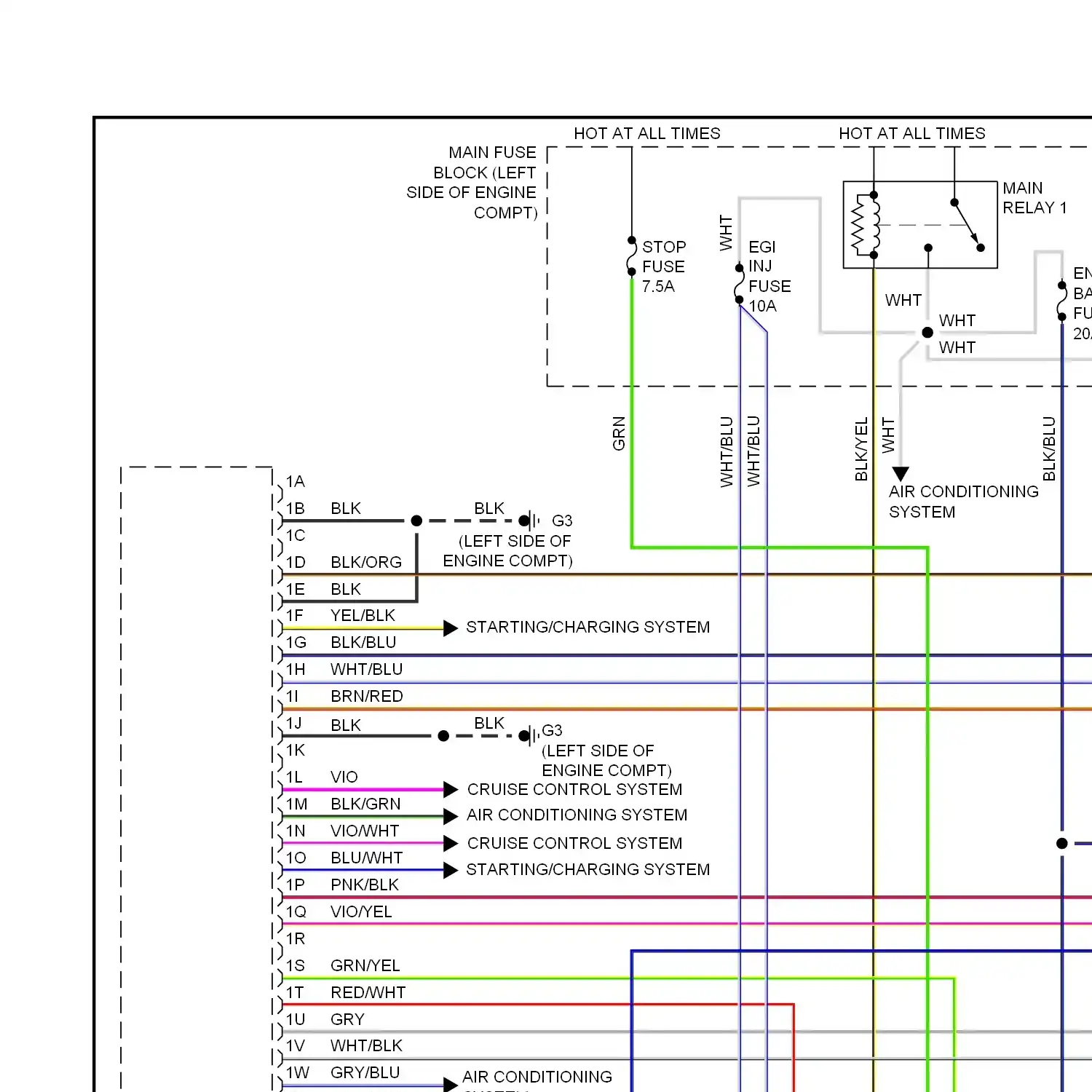Screen dimensions: 1092x1092
Task: Click the VIO/YEL label at pin 1Q
Action: coord(361,911)
